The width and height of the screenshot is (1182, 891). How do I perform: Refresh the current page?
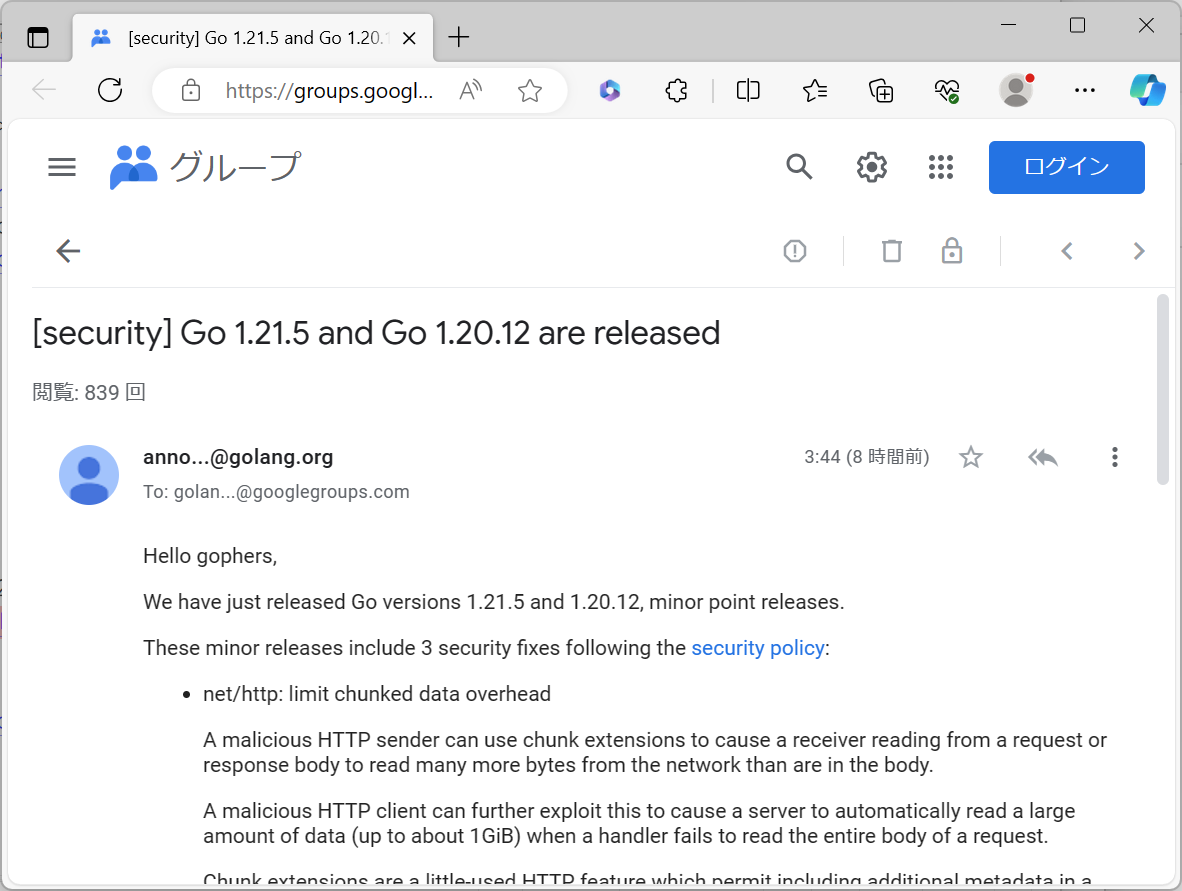(x=110, y=90)
